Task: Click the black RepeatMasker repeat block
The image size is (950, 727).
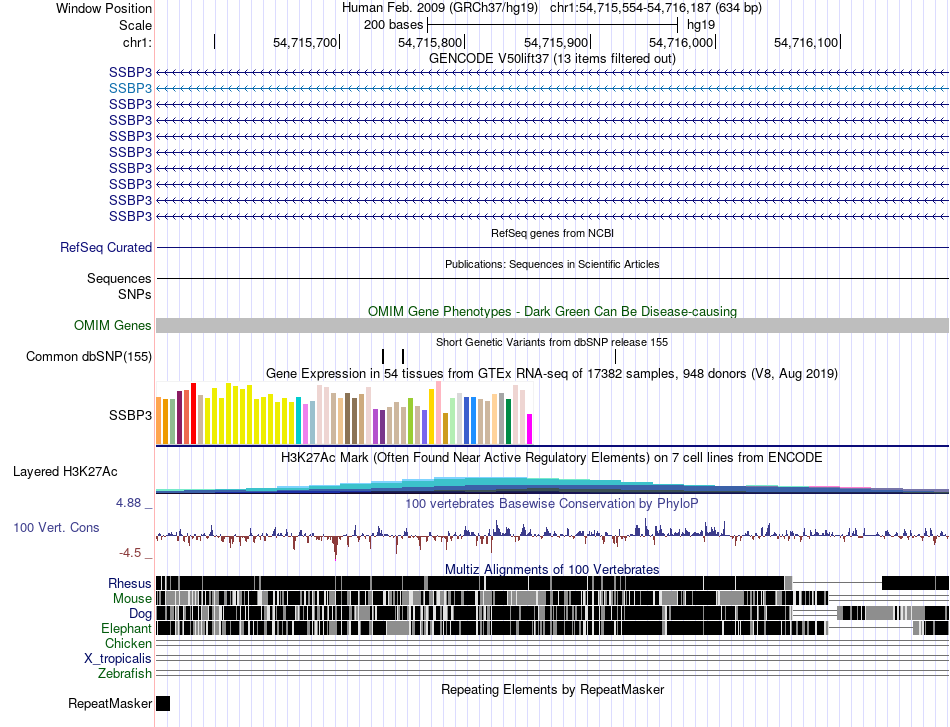Action: (163, 703)
